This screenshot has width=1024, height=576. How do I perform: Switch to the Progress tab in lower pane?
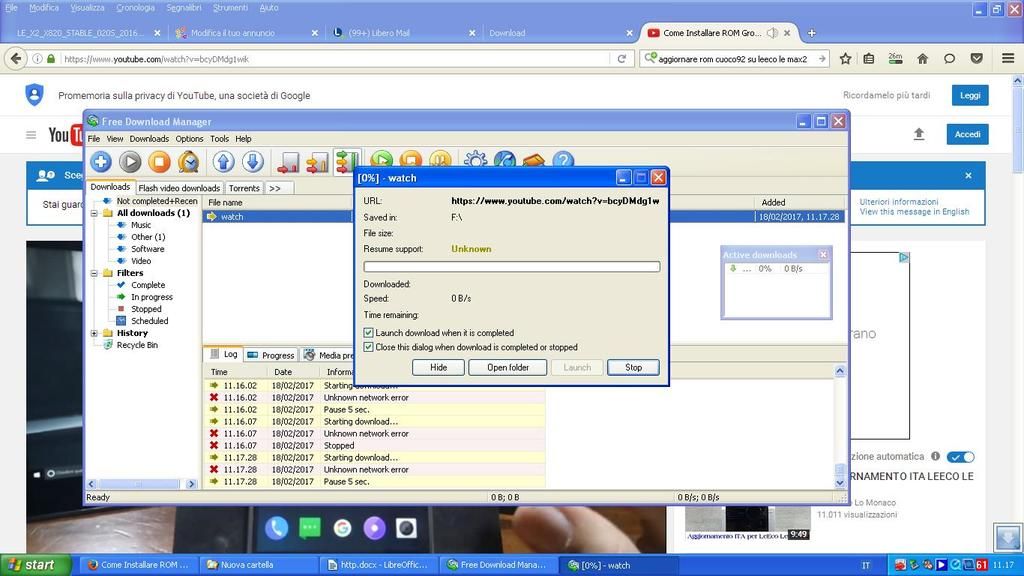(x=272, y=355)
